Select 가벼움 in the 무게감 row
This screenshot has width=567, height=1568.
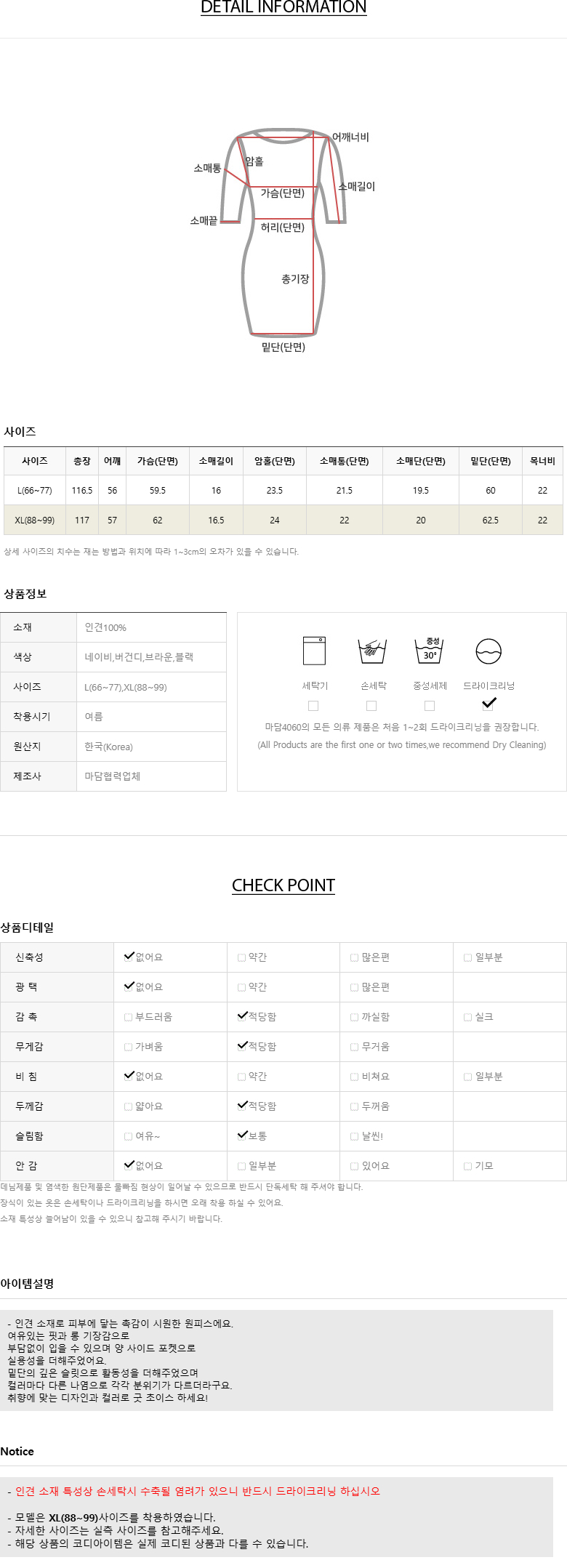coord(129,1048)
